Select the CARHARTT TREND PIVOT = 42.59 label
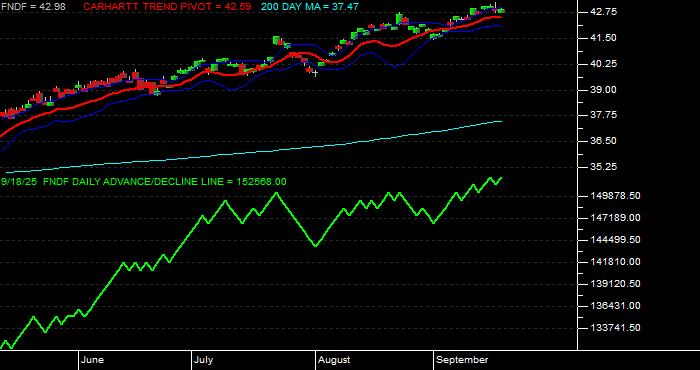Image resolution: width=700 pixels, height=370 pixels. (x=167, y=7)
